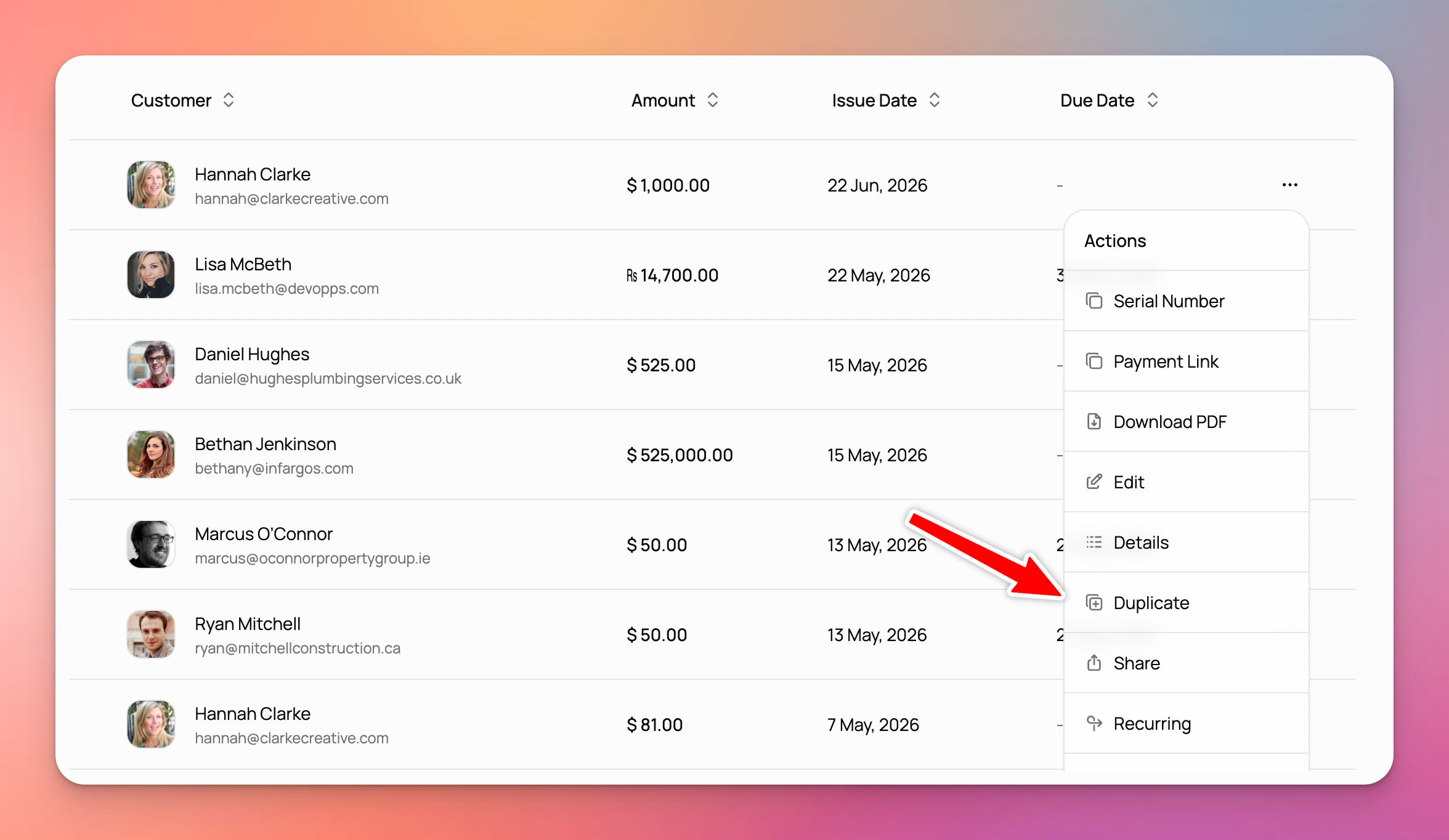Viewport: 1449px width, 840px height.
Task: Select Recurring in the Actions menu
Action: point(1187,724)
